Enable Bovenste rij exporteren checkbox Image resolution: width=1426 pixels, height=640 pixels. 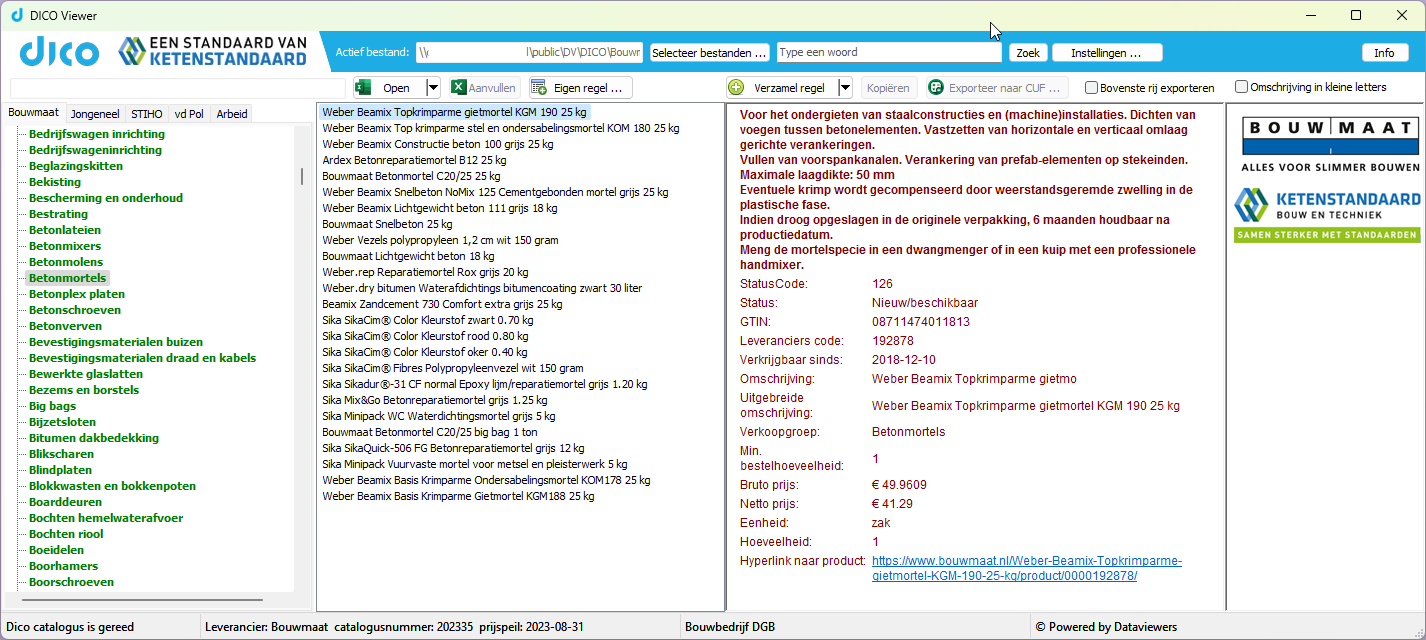(1091, 88)
